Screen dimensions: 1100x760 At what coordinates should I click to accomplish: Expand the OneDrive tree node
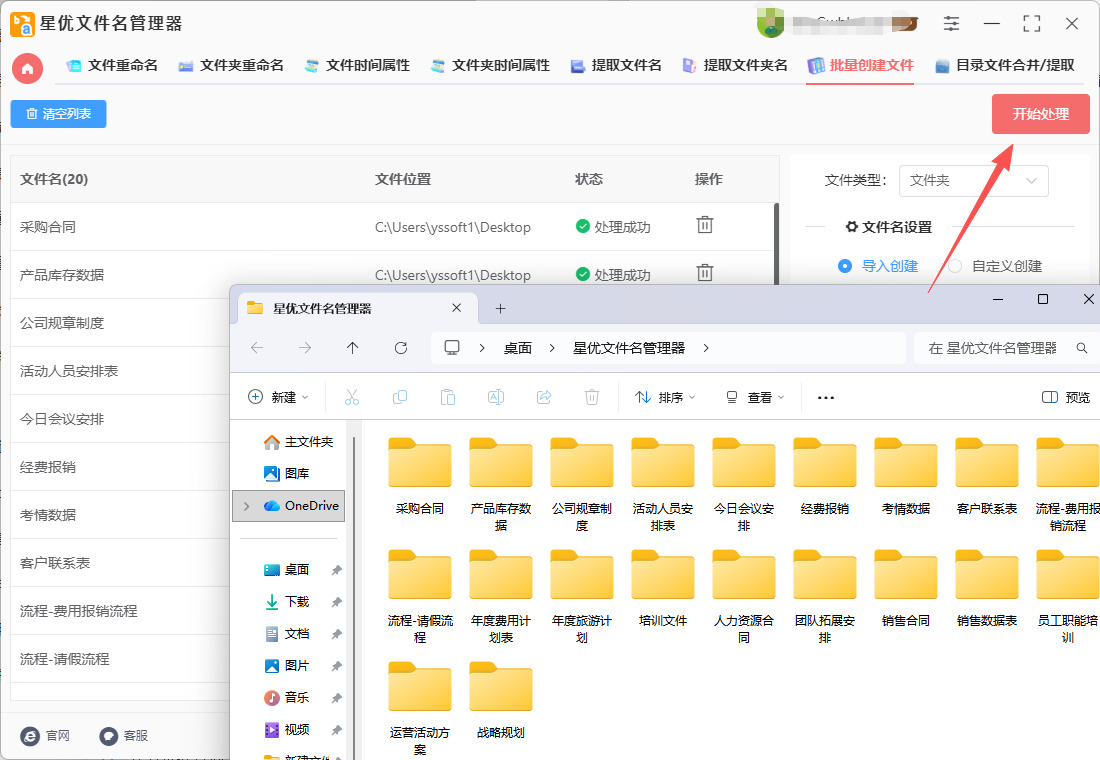246,506
